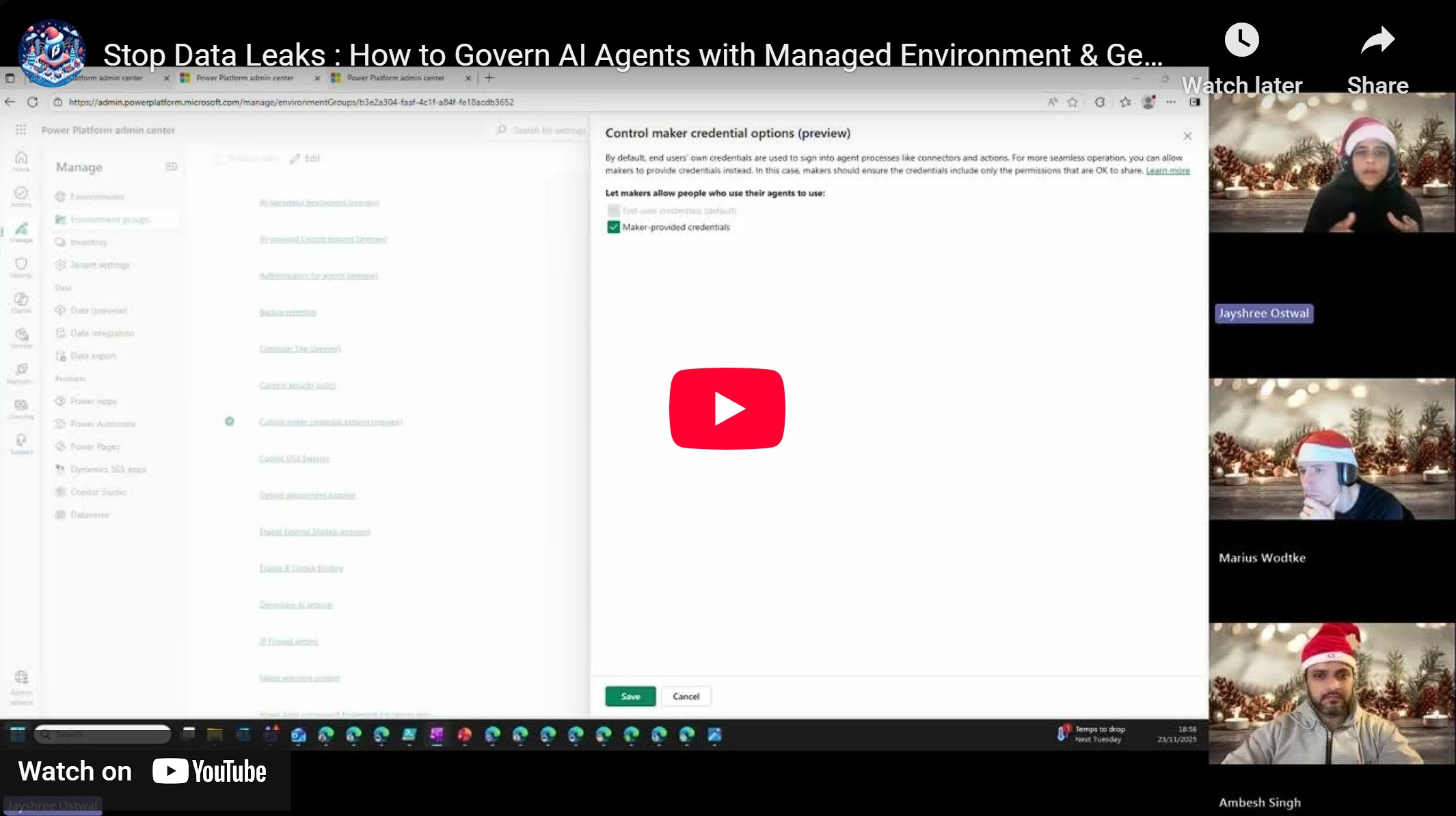
Task: Click Watch on YouTube link
Action: click(144, 772)
